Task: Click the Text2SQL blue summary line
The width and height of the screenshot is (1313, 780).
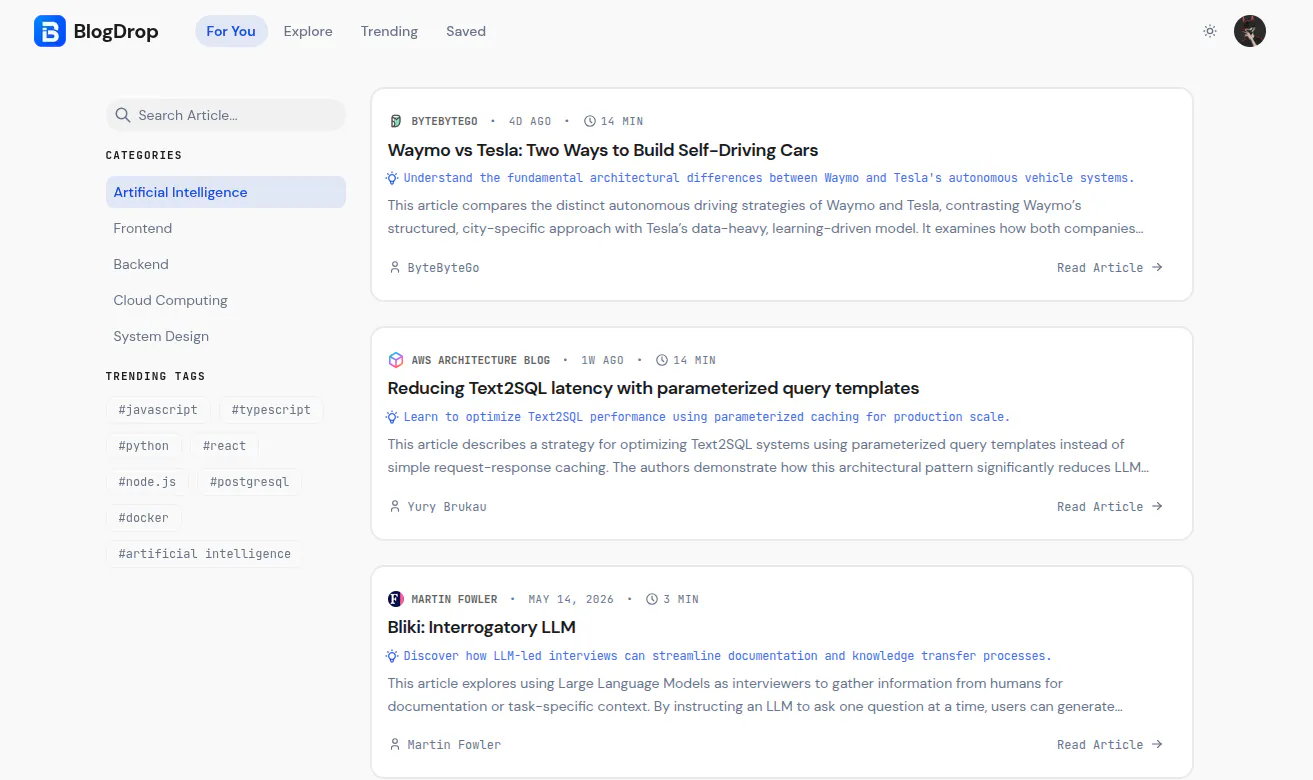Action: (x=707, y=417)
